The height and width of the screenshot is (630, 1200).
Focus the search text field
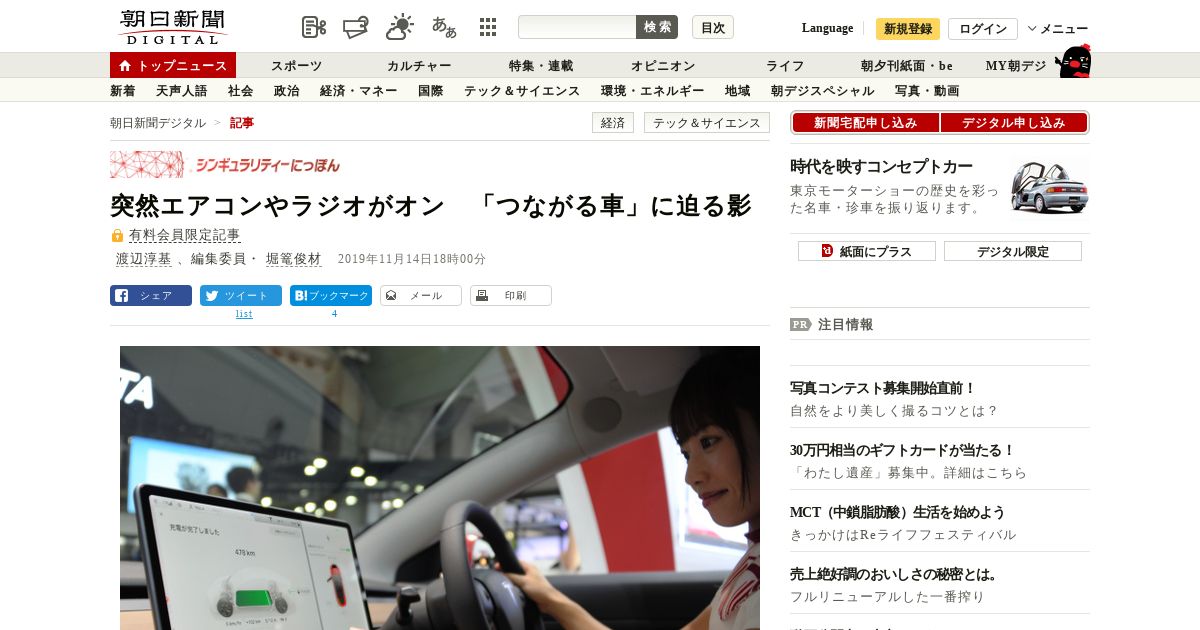[577, 27]
